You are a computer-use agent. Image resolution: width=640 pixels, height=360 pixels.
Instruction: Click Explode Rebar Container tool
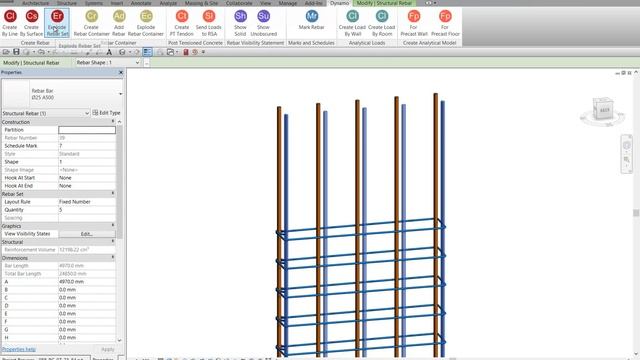(x=146, y=23)
